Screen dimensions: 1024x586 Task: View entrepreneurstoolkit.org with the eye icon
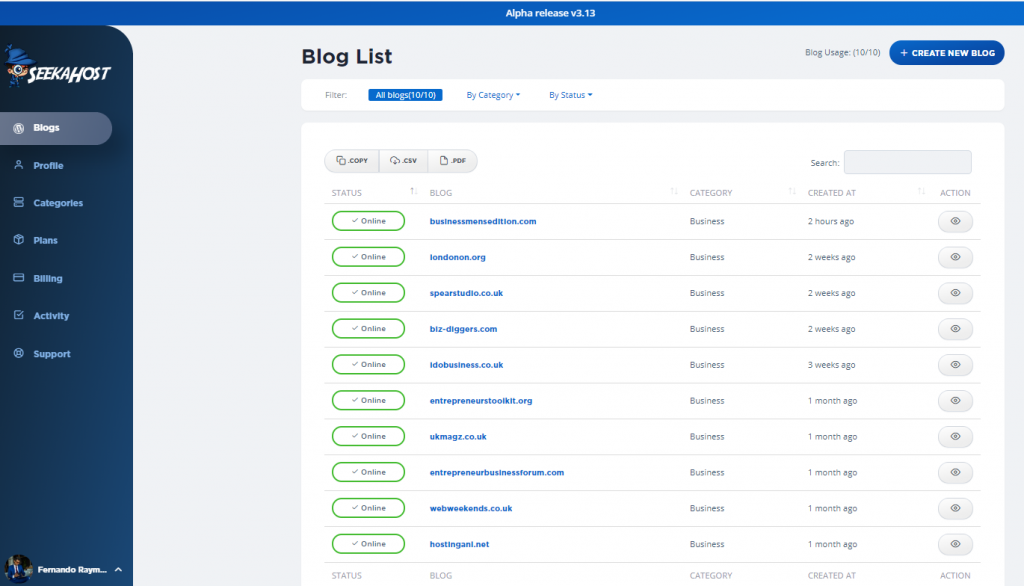[955, 401]
